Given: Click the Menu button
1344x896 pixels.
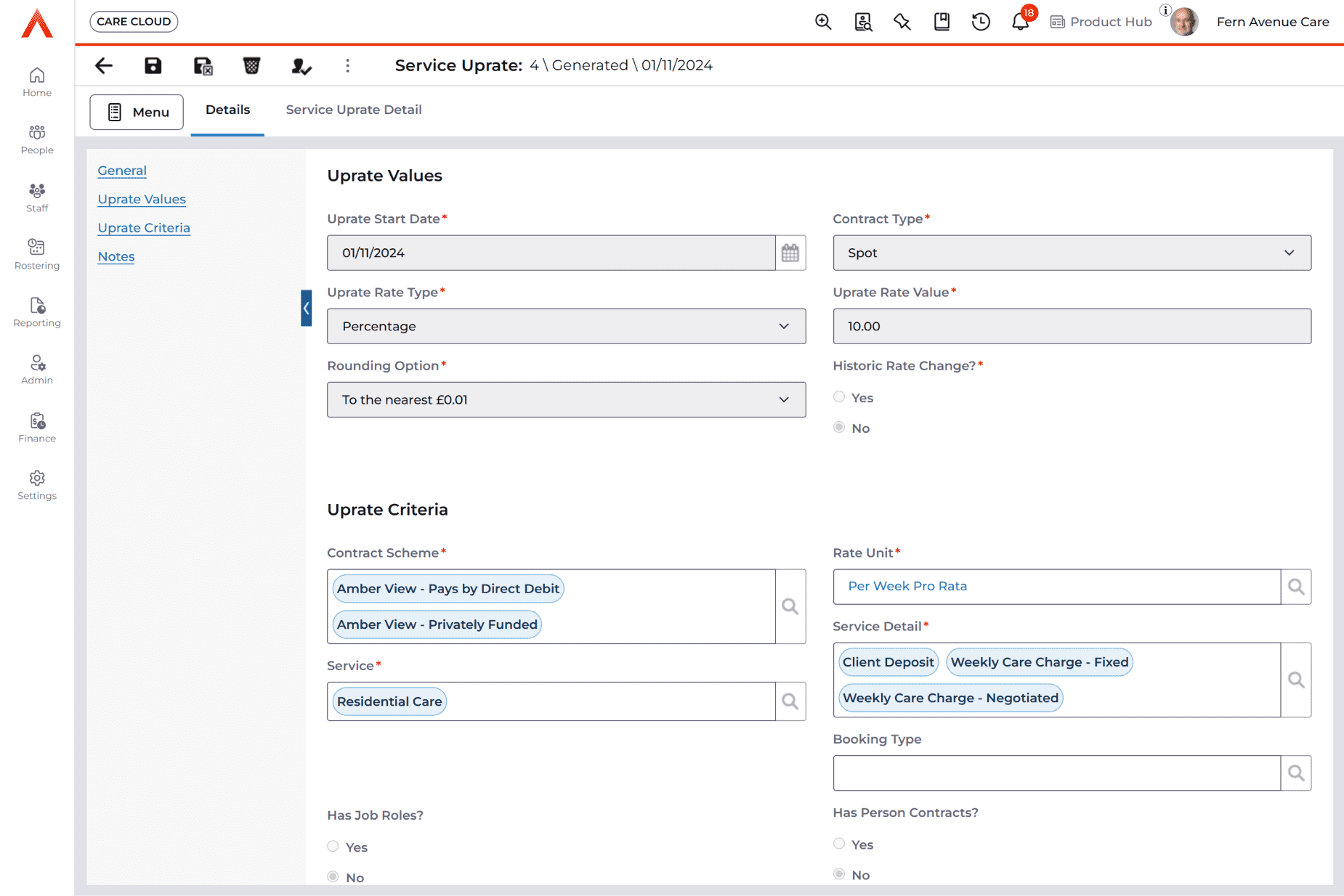Looking at the screenshot, I should pyautogui.click(x=137, y=112).
